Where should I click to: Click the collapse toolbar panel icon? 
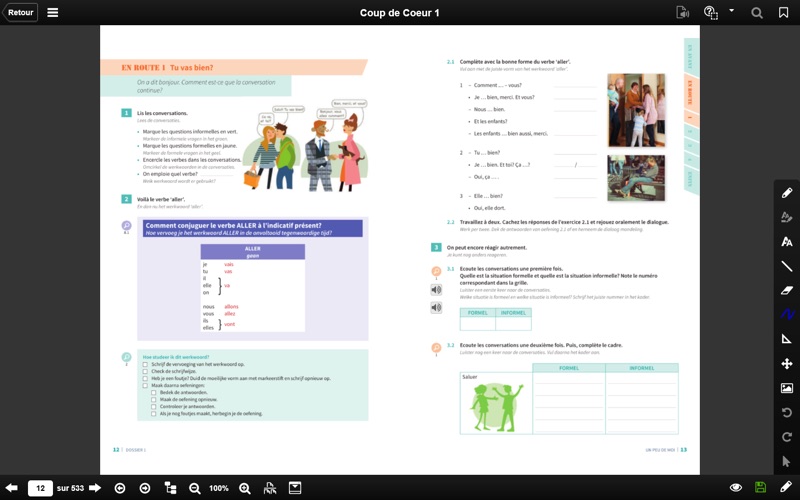[295, 488]
